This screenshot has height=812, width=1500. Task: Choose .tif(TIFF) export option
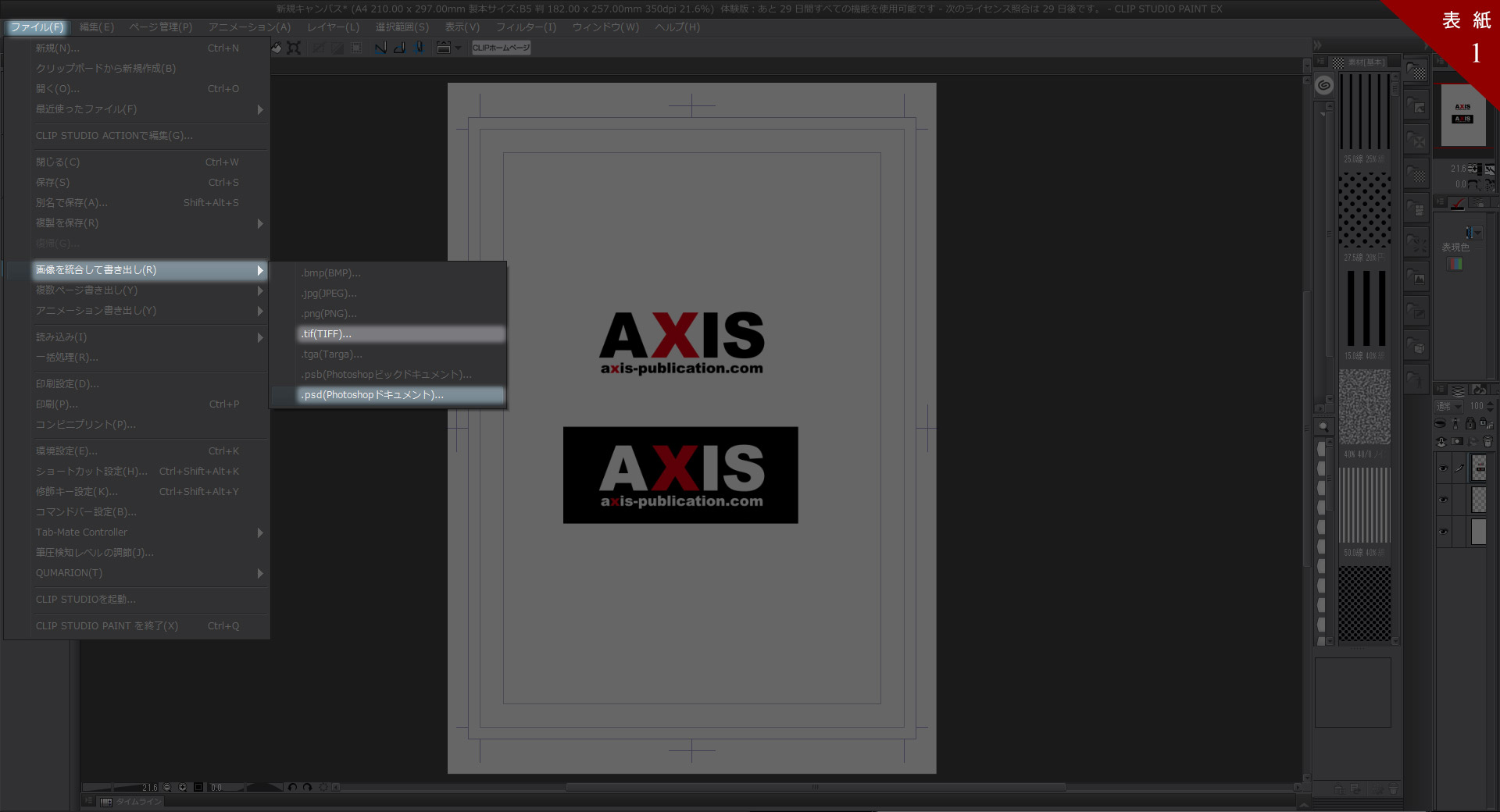402,334
